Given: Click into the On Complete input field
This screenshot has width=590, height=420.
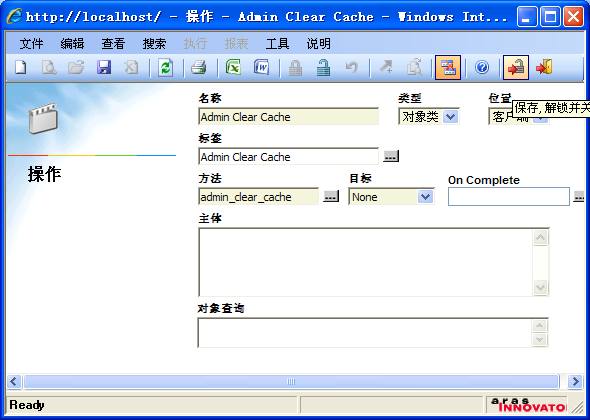Looking at the screenshot, I should [x=509, y=196].
